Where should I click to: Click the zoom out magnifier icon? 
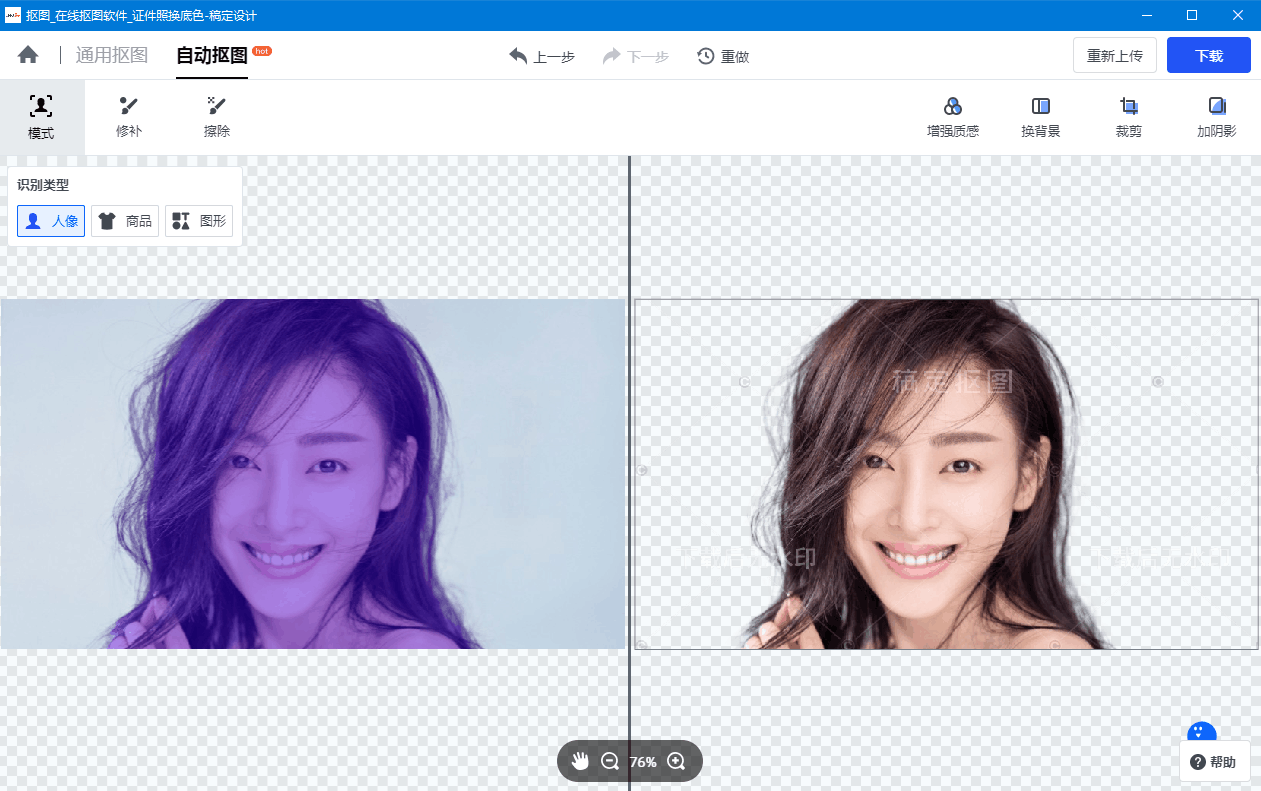[609, 761]
